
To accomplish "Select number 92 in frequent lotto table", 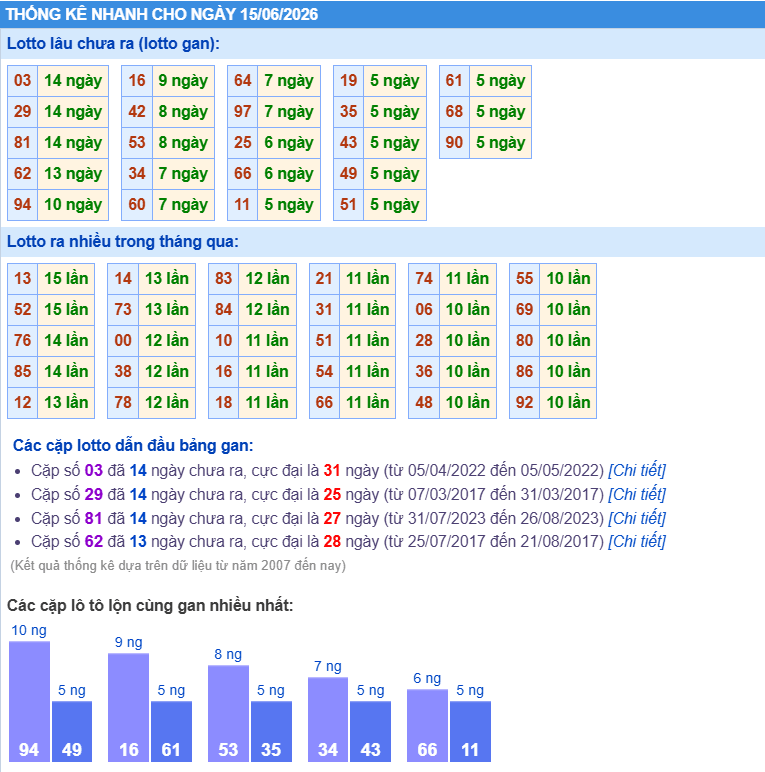I will tap(525, 403).
